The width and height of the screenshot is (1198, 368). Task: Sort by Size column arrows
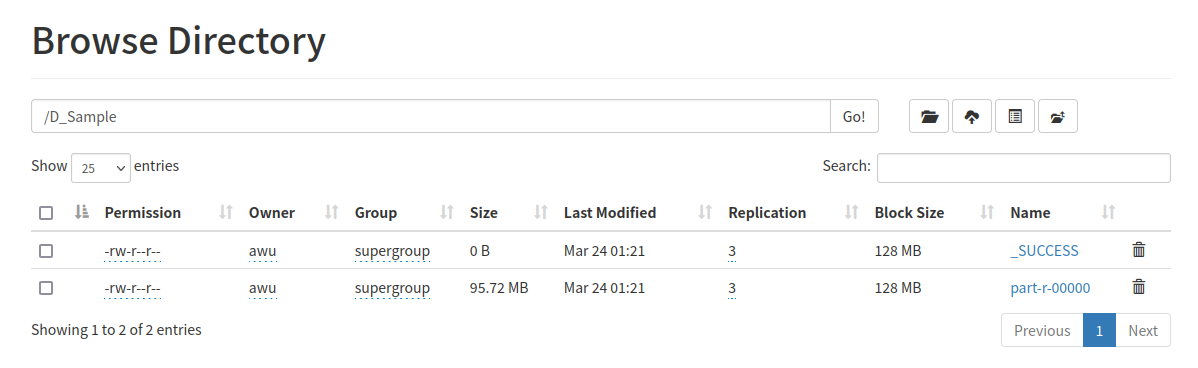(541, 212)
